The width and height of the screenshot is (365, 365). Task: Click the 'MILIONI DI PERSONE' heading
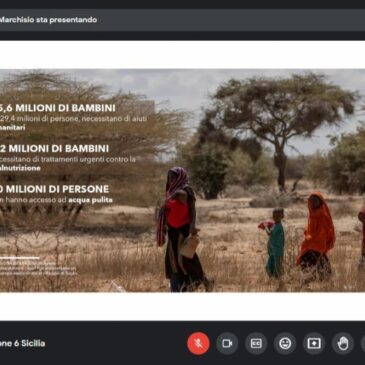(55, 189)
